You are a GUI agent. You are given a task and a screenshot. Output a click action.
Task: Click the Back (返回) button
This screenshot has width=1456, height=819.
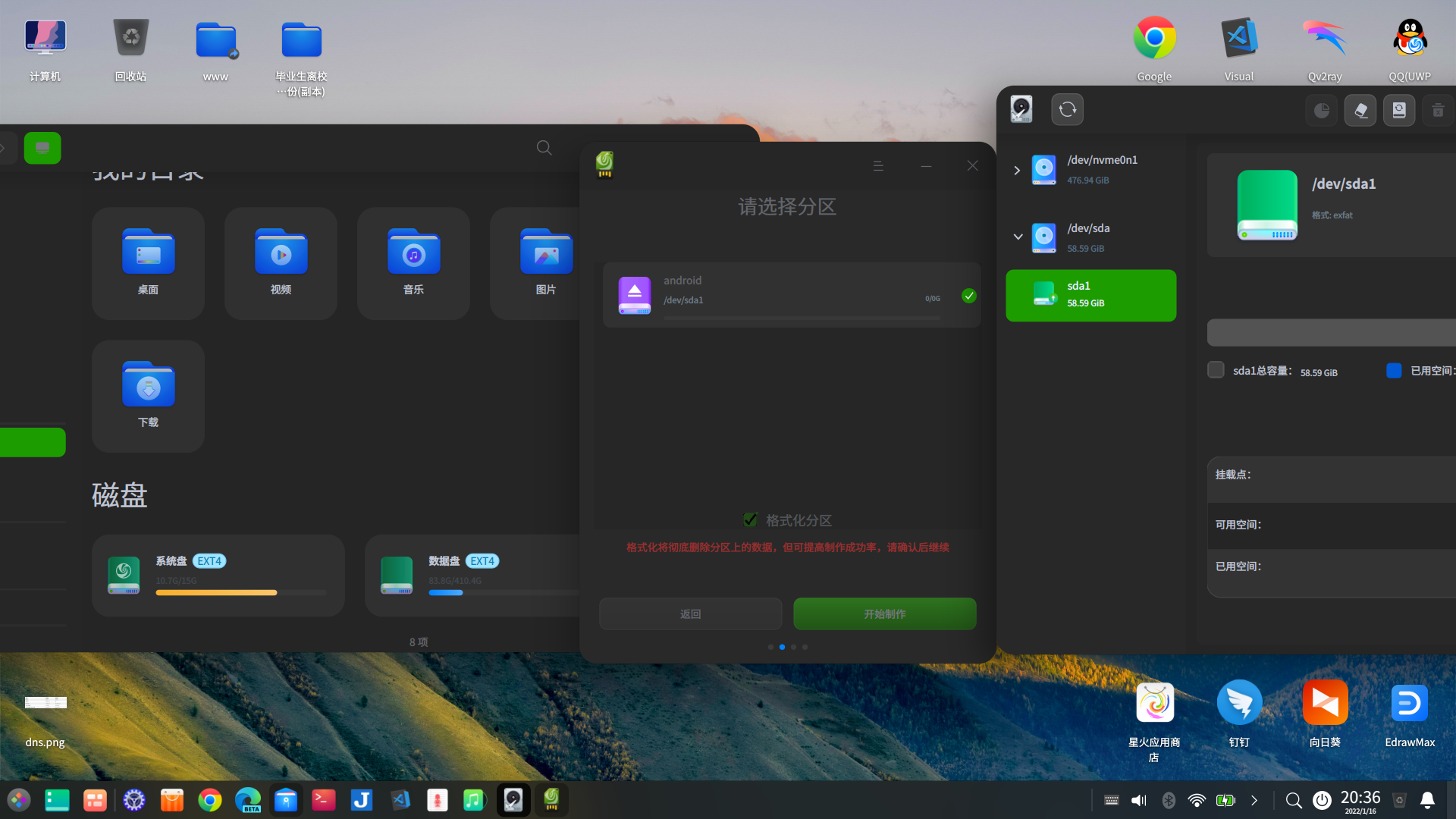pos(690,613)
